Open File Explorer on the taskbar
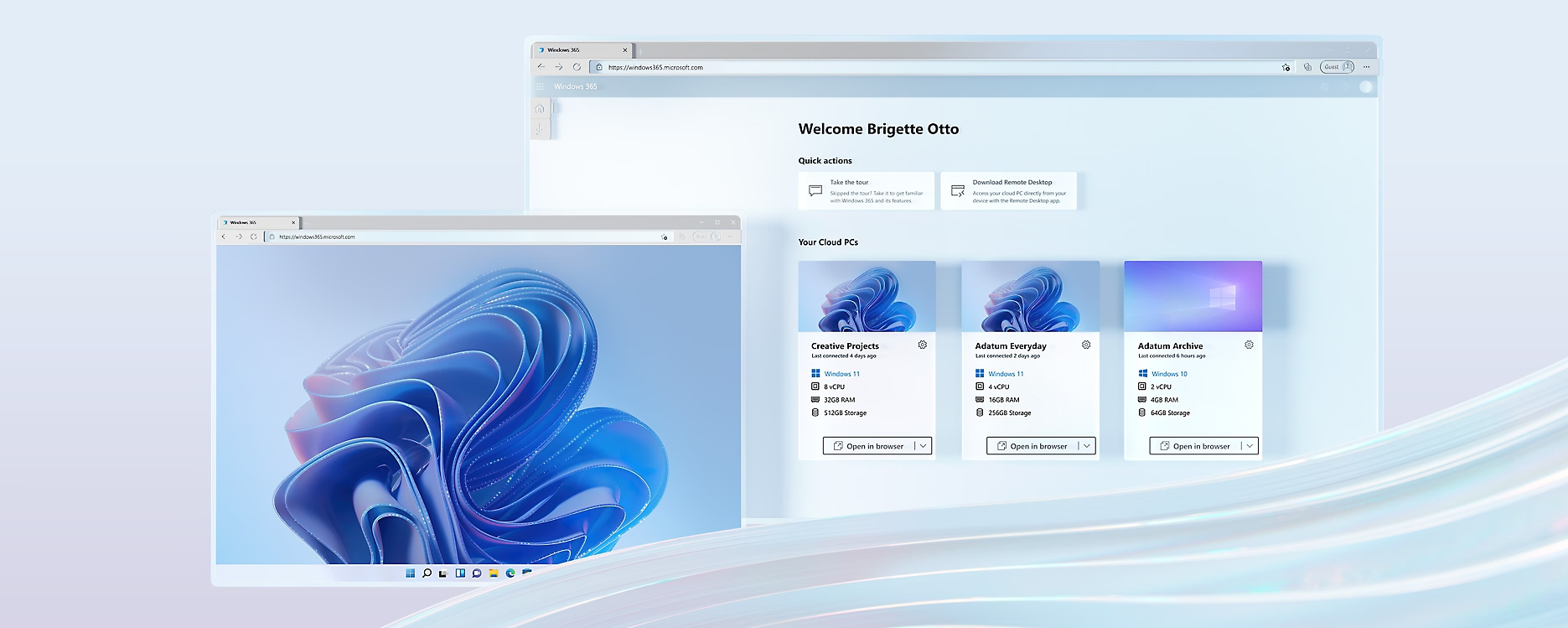Image resolution: width=1568 pixels, height=628 pixels. [x=494, y=574]
